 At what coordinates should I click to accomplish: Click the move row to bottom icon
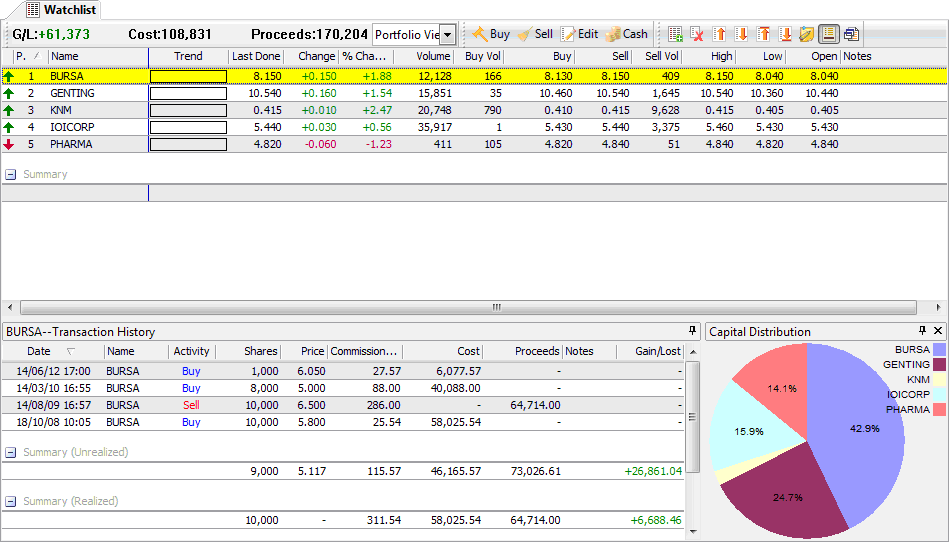tap(786, 34)
